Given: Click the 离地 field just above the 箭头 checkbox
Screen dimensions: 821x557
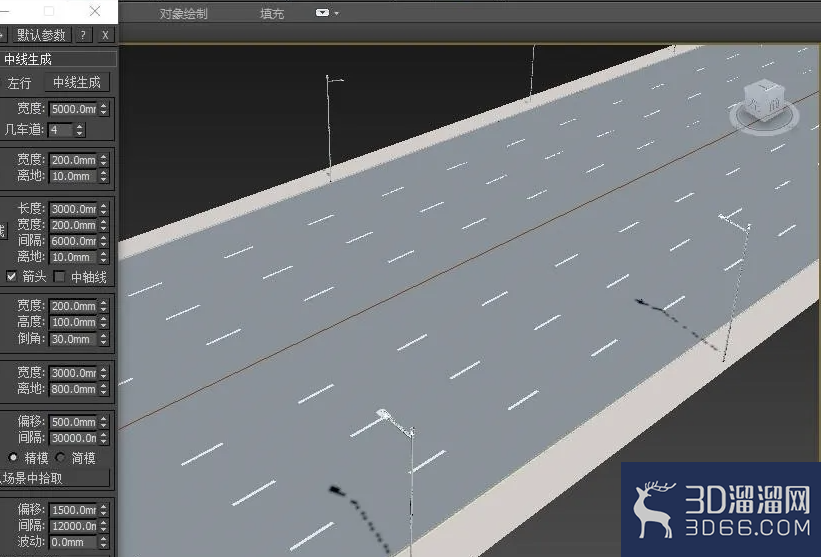Looking at the screenshot, I should [74, 257].
